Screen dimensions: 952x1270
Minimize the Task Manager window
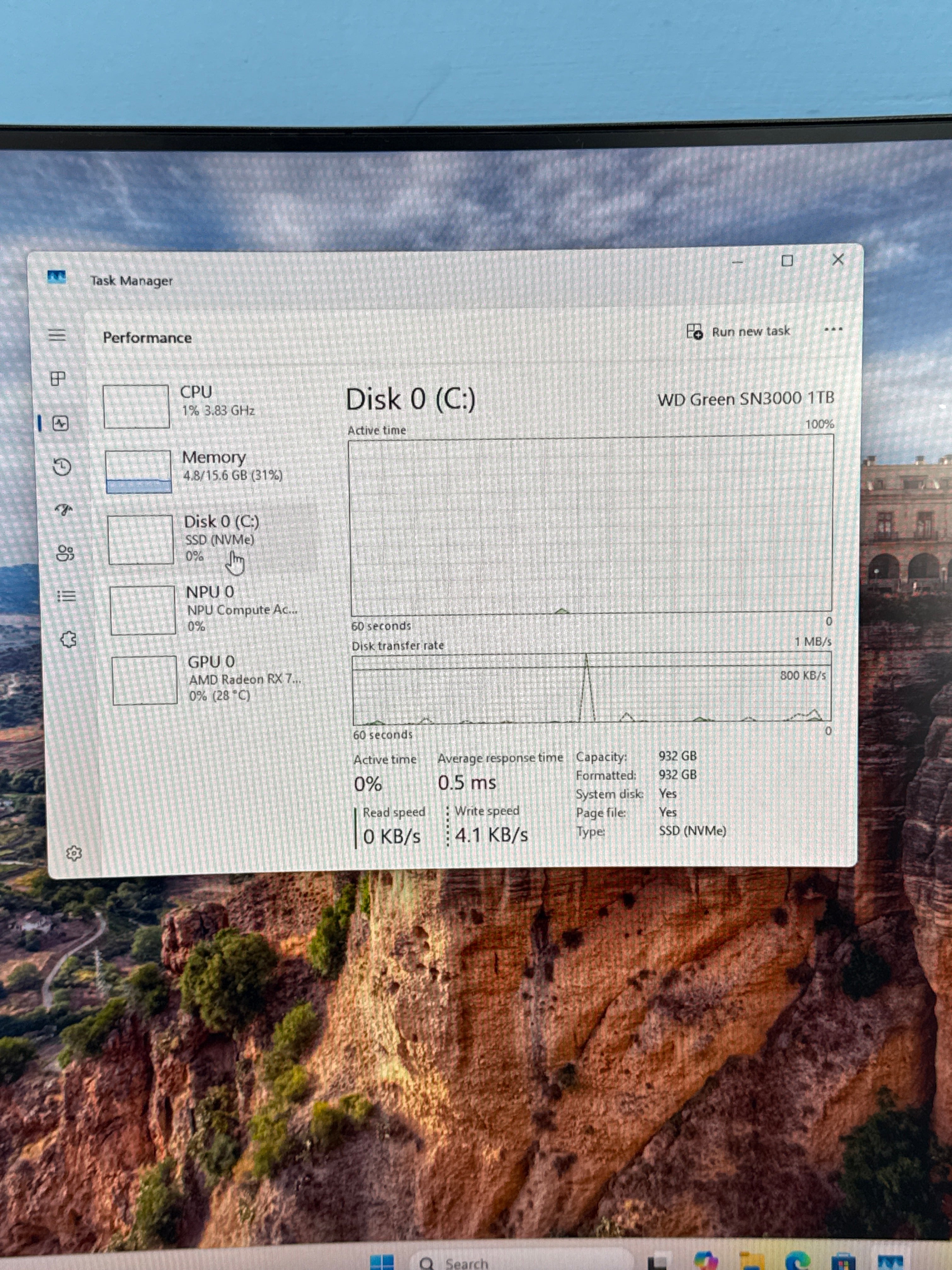737,262
